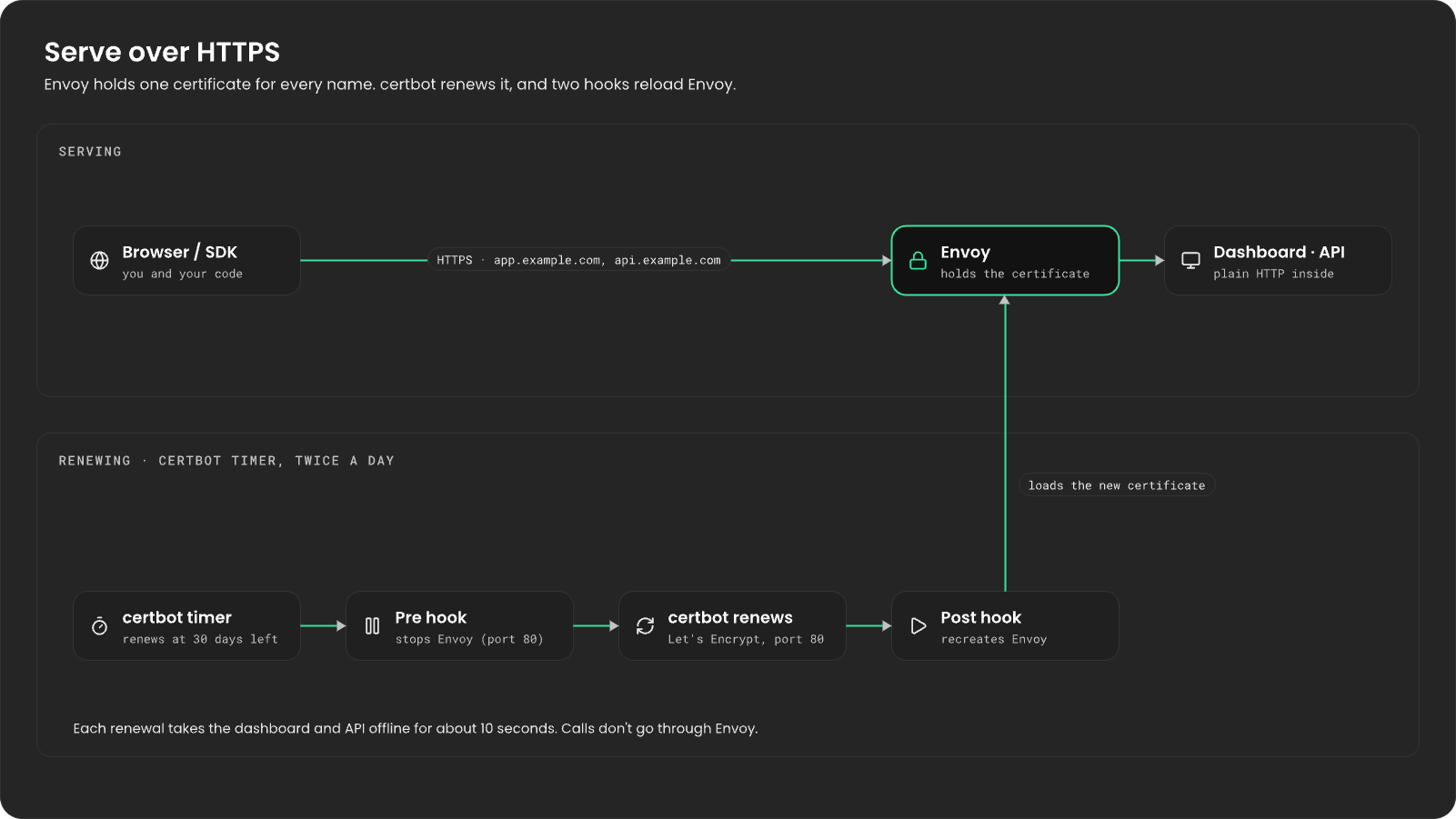Click the subtitle about Envoy holding one certificate
The height and width of the screenshot is (819, 1456).
pos(390,85)
